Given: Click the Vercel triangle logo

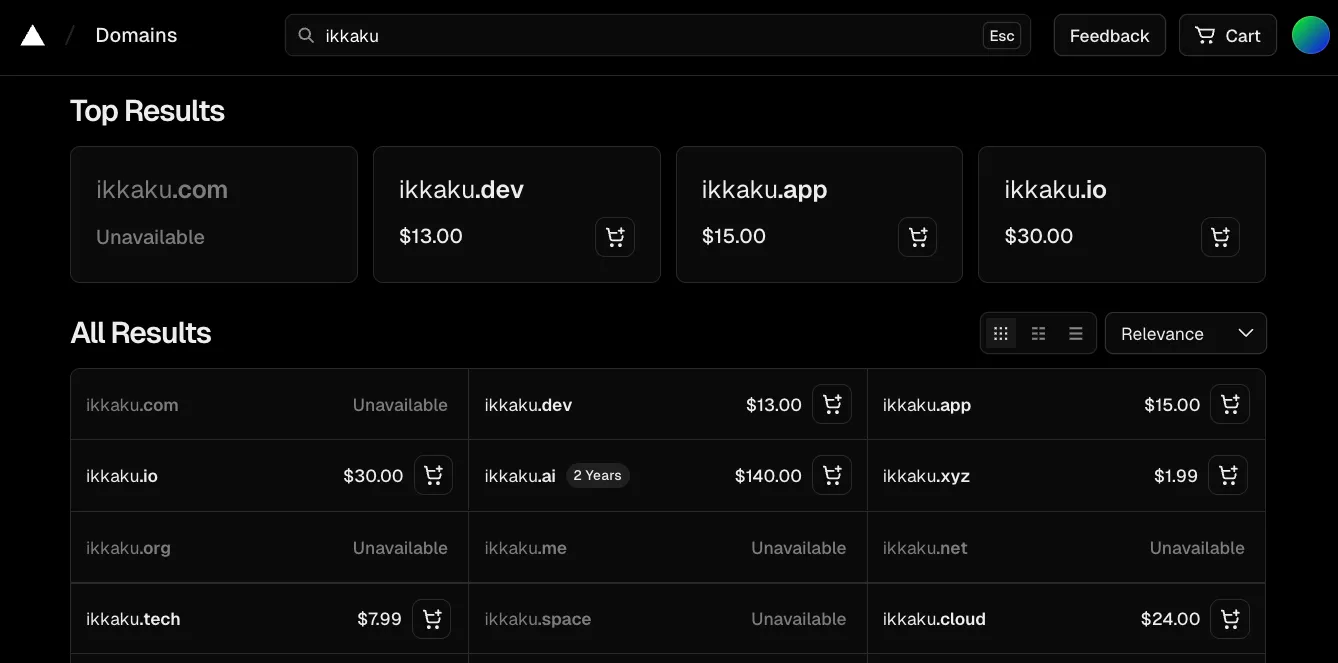Looking at the screenshot, I should pos(33,36).
